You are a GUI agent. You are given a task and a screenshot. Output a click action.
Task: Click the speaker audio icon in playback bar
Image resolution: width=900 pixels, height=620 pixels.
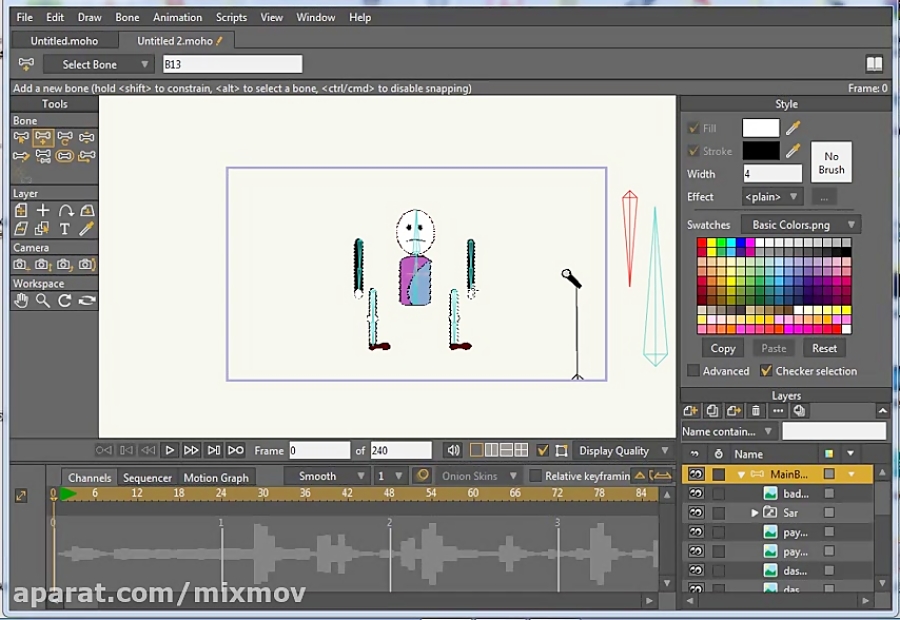coord(453,450)
